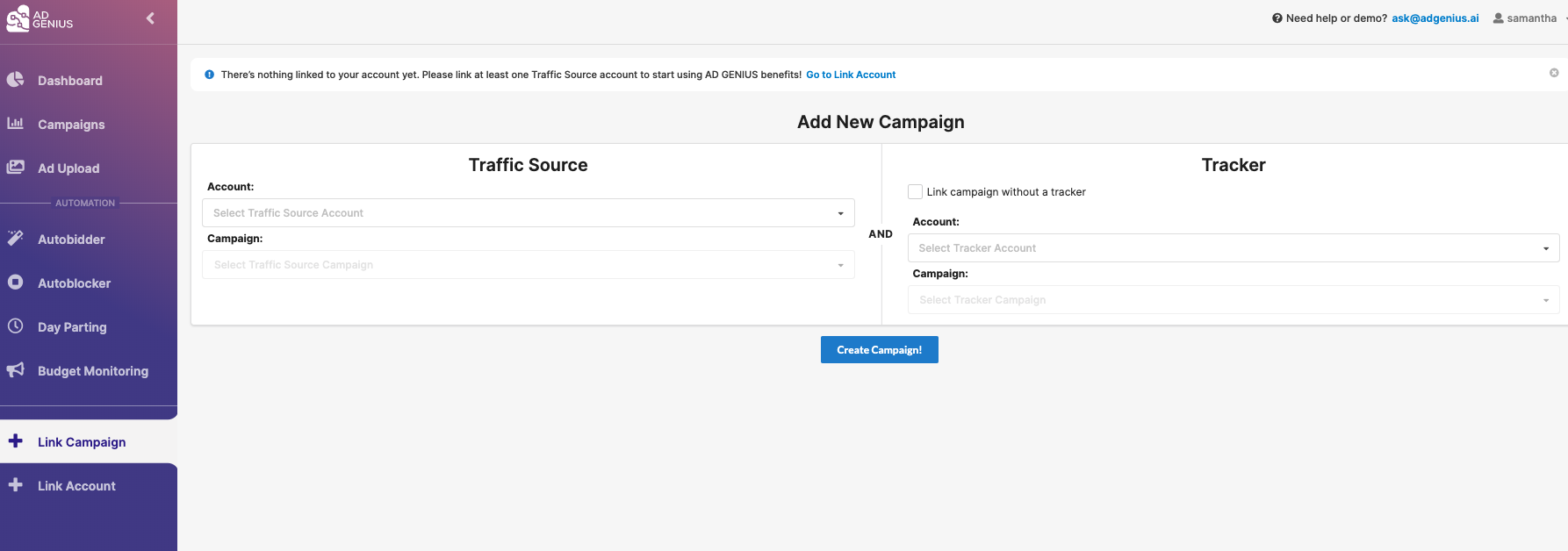The image size is (1568, 551).
Task: Click the Link Campaign plus icon
Action: (x=16, y=441)
